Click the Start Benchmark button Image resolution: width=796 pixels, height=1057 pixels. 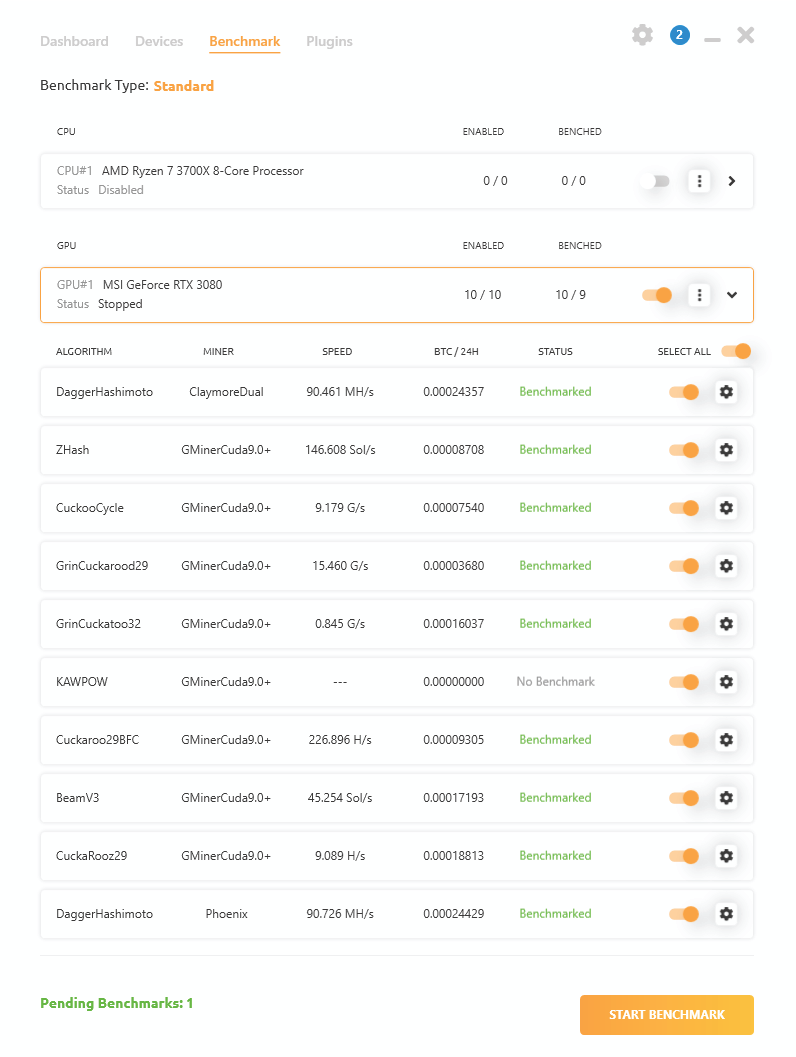pos(667,1015)
